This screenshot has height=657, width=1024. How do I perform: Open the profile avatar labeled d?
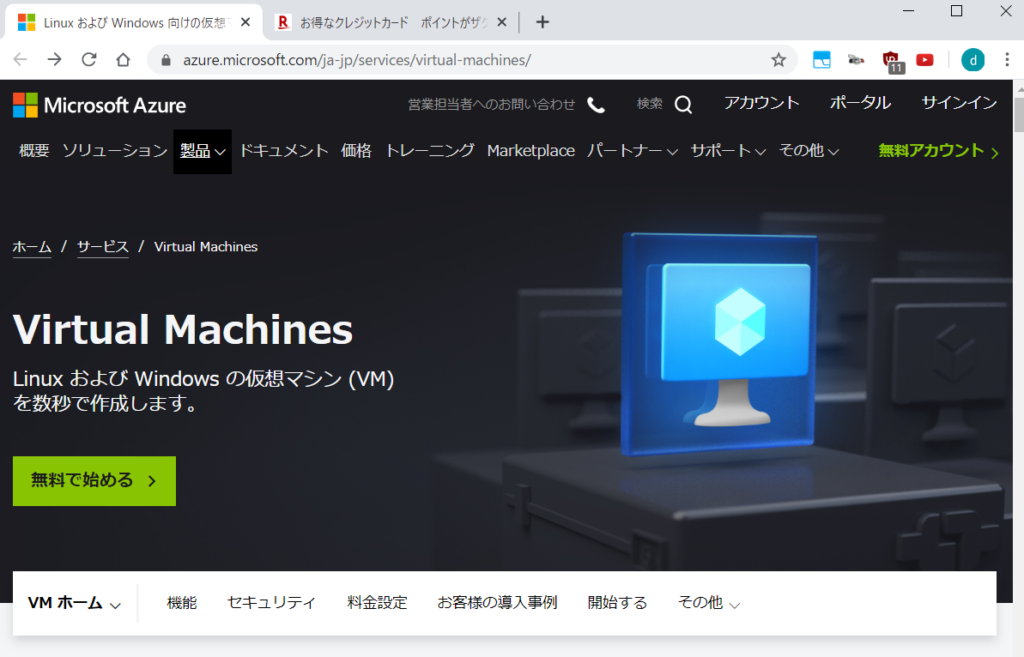pos(972,60)
